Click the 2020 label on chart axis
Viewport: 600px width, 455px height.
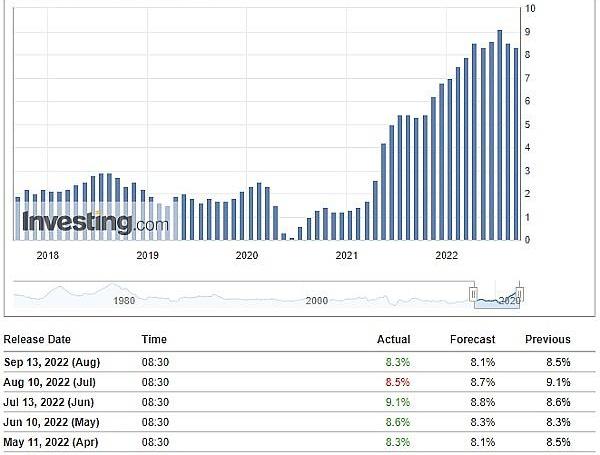pos(247,255)
